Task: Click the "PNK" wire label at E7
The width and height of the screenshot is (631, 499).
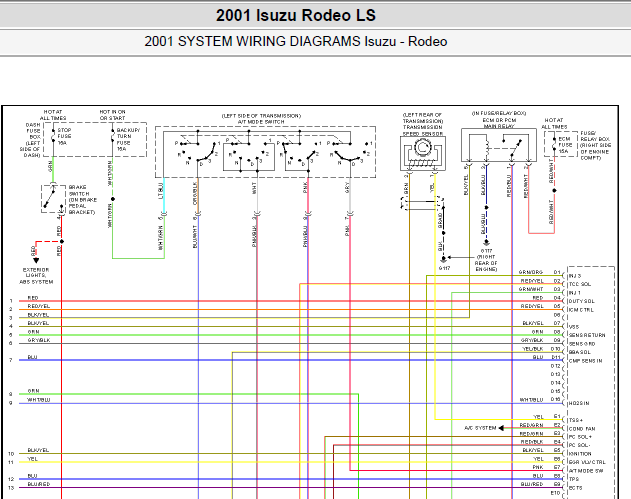Action: (x=538, y=467)
